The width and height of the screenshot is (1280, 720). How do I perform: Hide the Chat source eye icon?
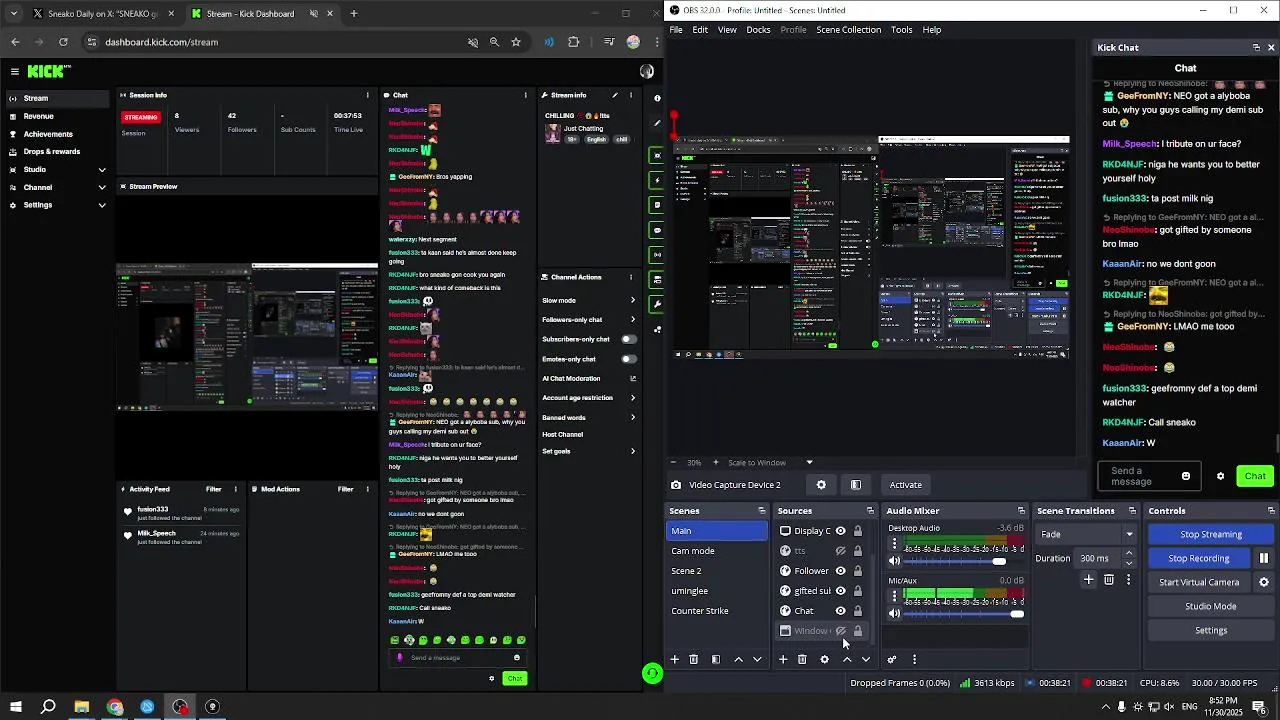pyautogui.click(x=841, y=611)
